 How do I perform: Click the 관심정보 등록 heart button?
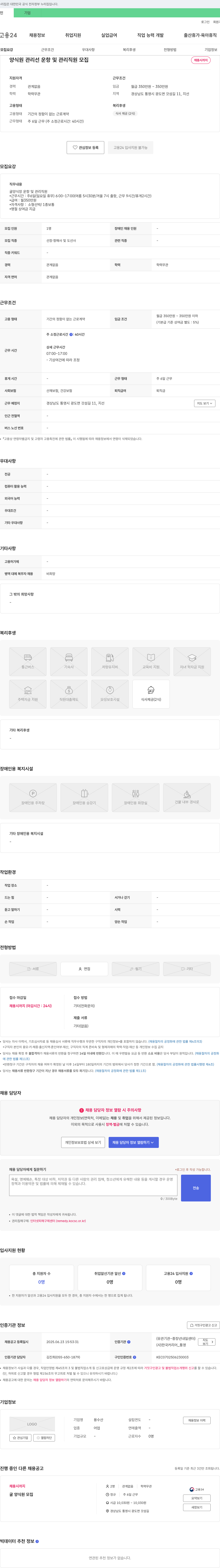[x=85, y=147]
